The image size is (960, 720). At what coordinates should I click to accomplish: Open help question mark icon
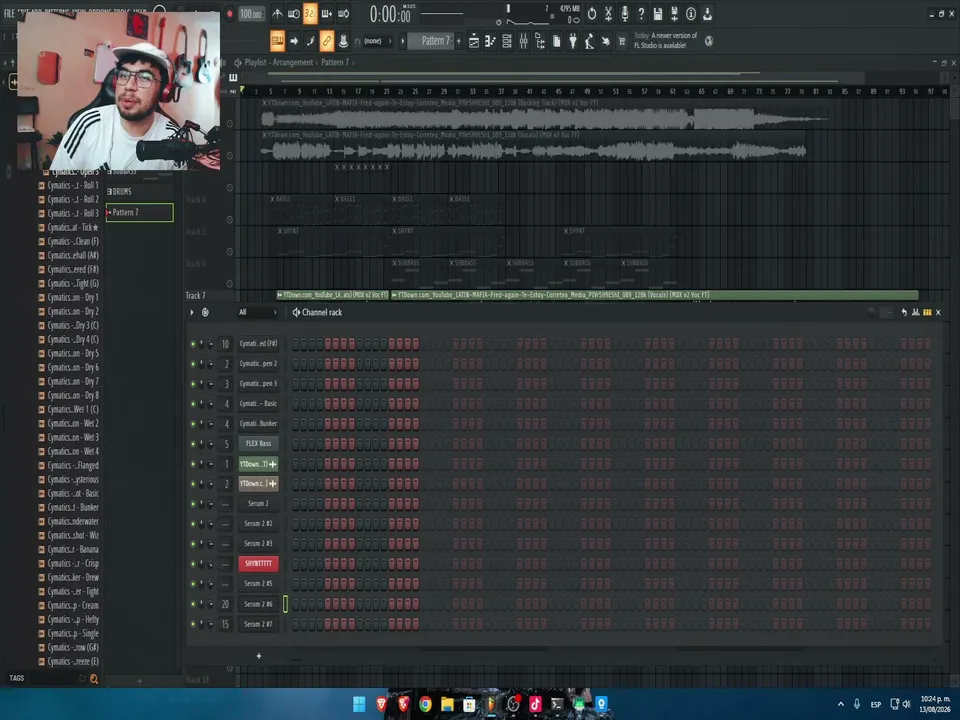click(642, 13)
